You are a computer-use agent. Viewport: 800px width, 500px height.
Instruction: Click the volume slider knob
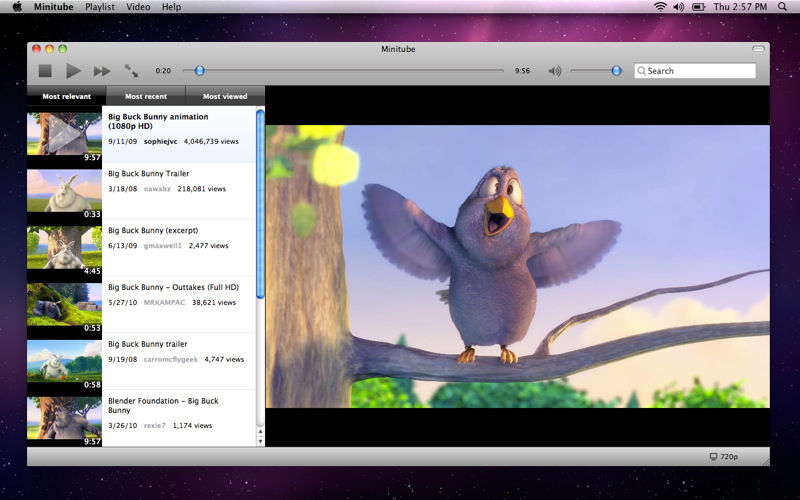click(616, 70)
